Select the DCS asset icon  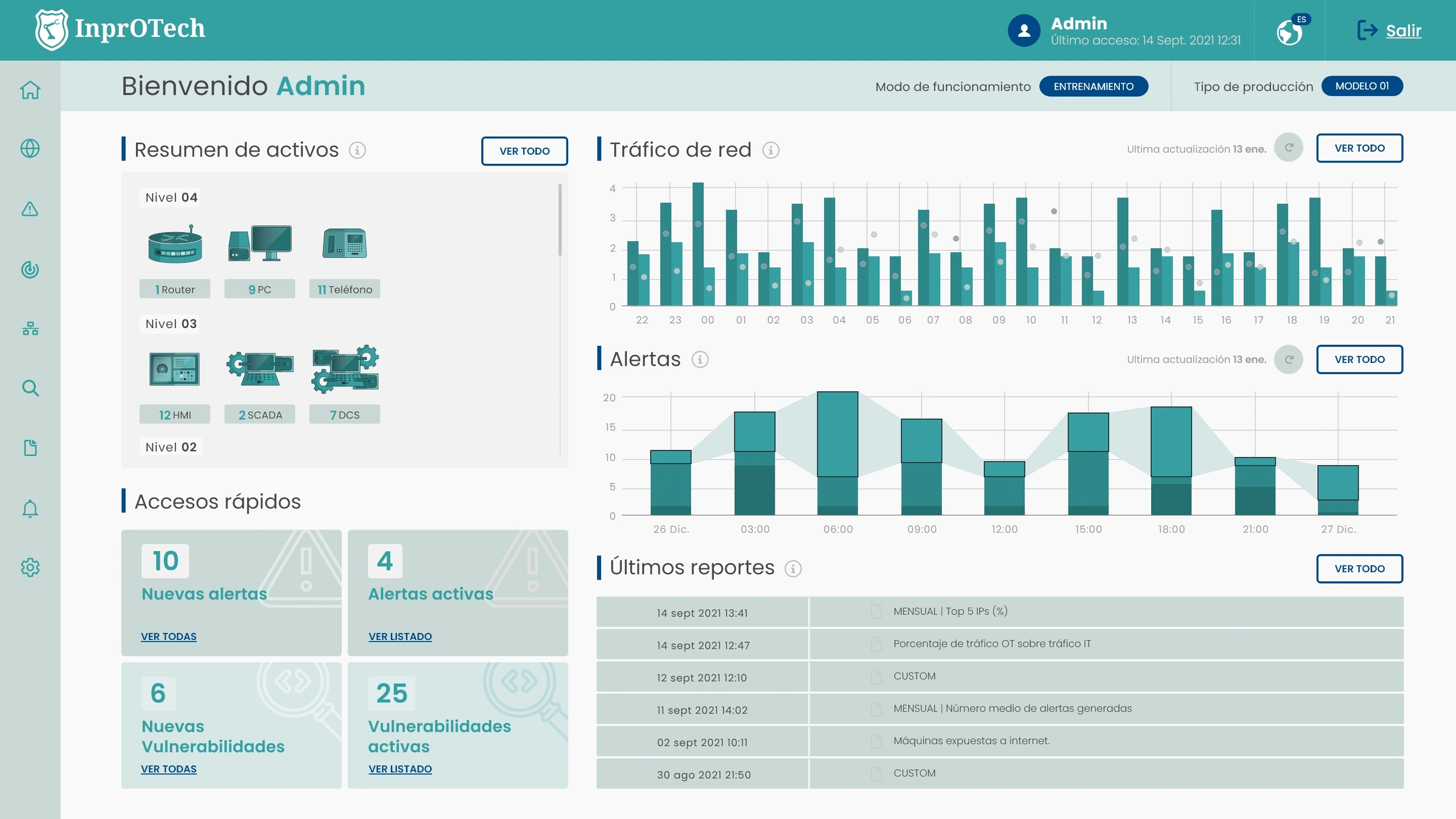tap(345, 369)
